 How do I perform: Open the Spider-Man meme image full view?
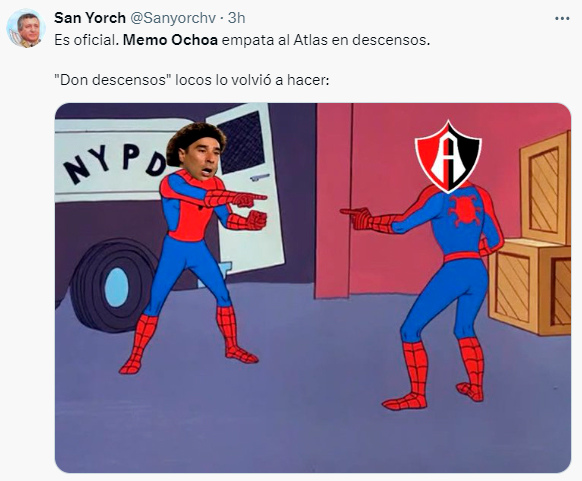coord(313,288)
